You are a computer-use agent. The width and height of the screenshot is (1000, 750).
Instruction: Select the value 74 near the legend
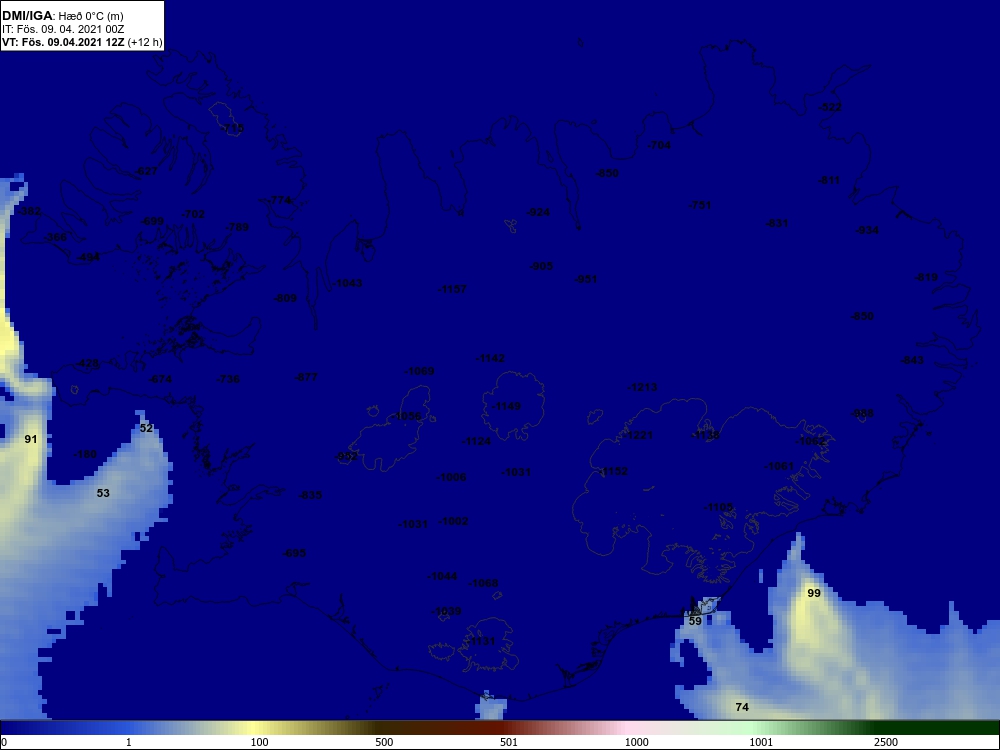742,707
